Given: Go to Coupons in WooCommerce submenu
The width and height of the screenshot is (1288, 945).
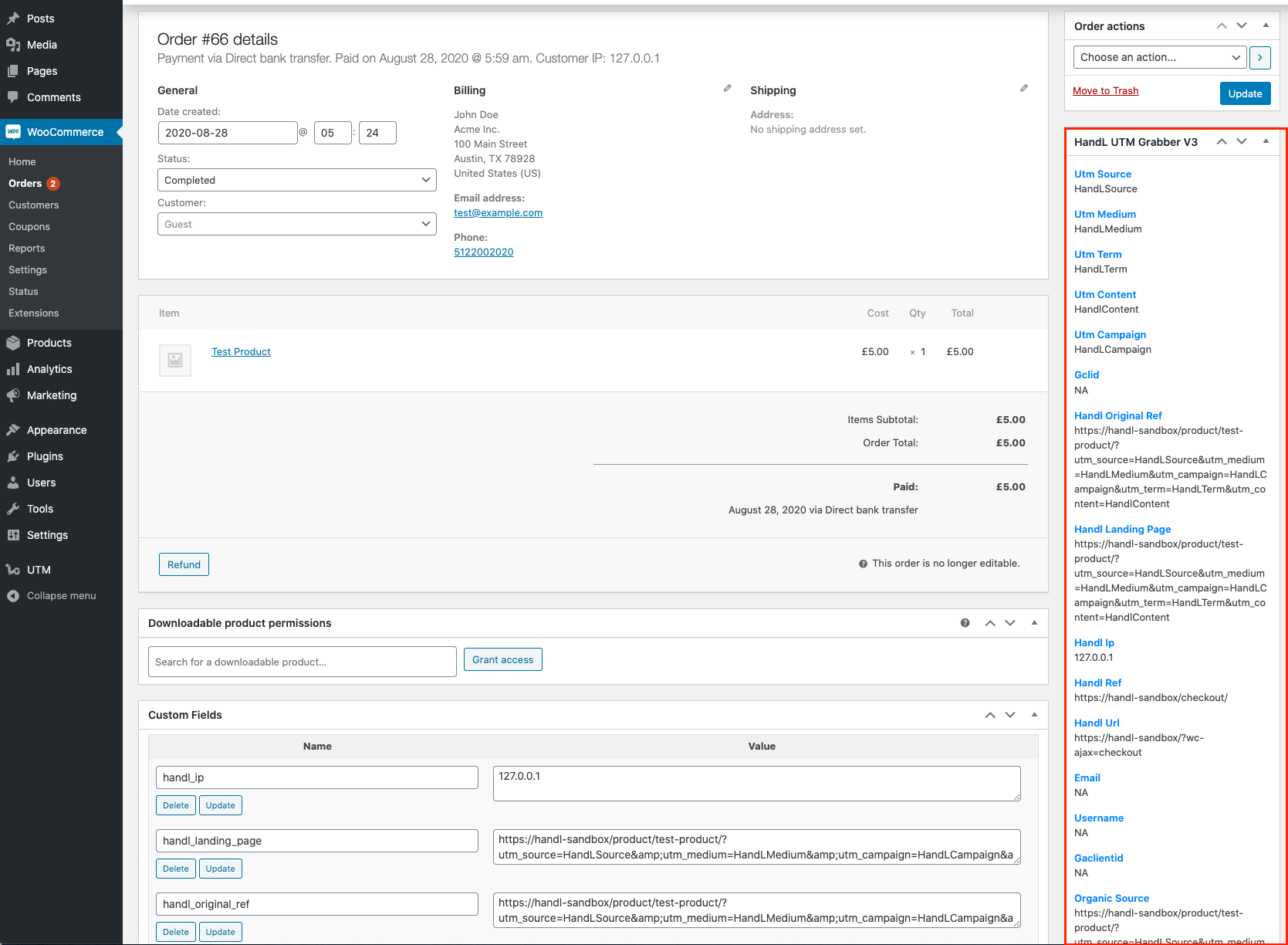Looking at the screenshot, I should [29, 227].
